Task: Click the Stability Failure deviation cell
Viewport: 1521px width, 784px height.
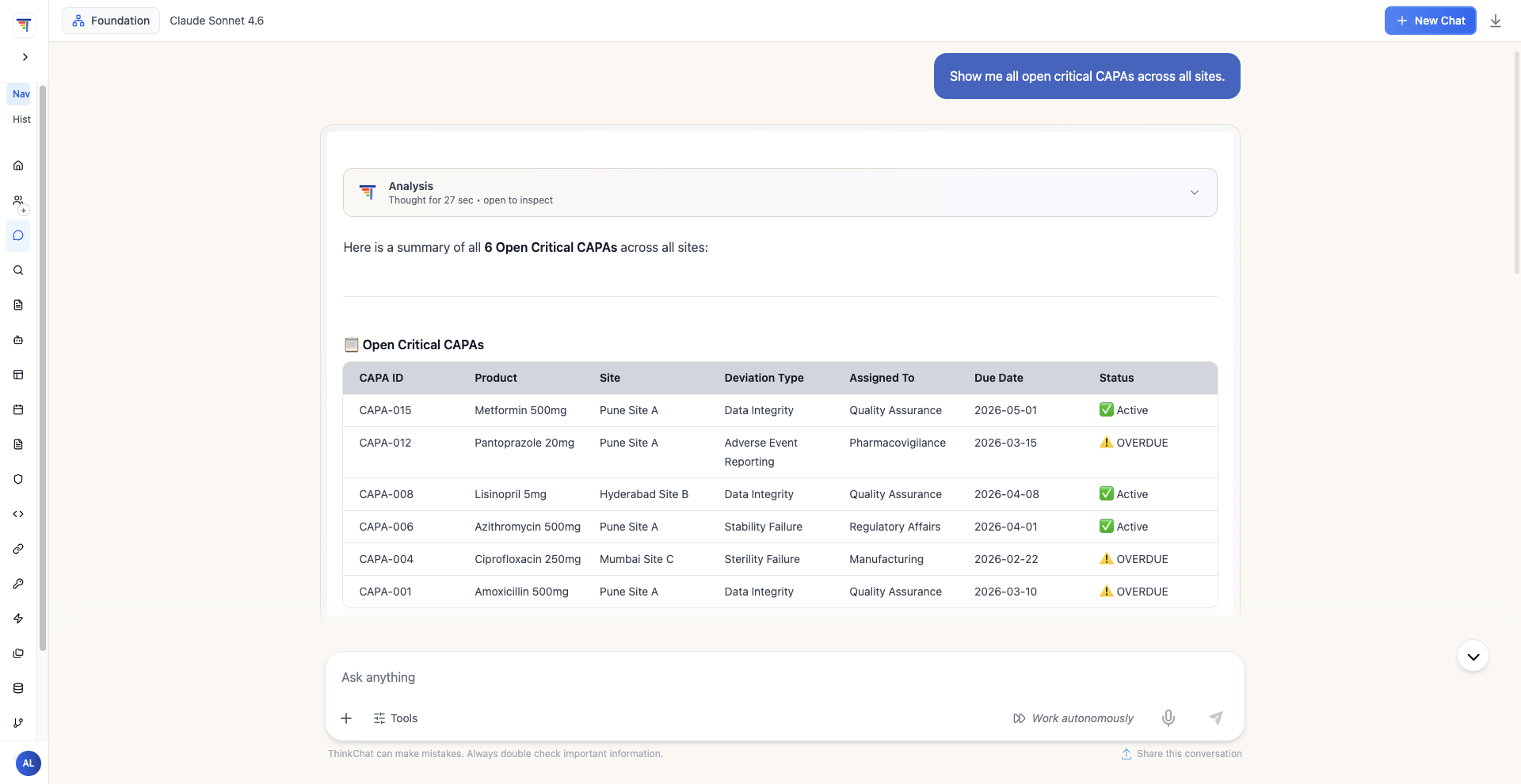Action: pos(763,527)
